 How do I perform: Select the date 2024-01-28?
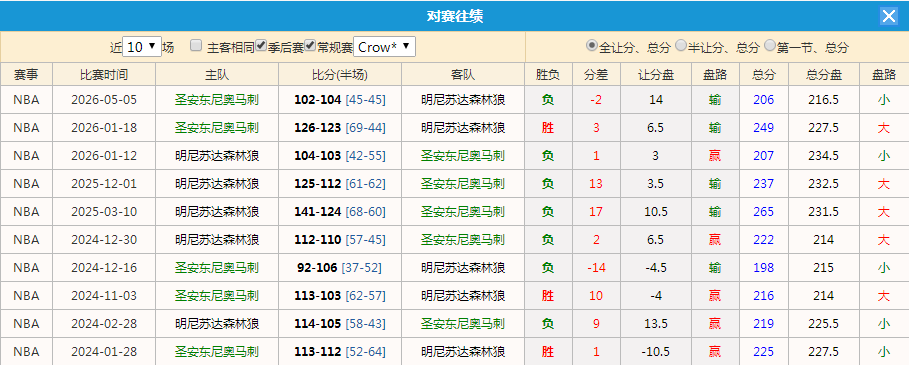(x=104, y=352)
